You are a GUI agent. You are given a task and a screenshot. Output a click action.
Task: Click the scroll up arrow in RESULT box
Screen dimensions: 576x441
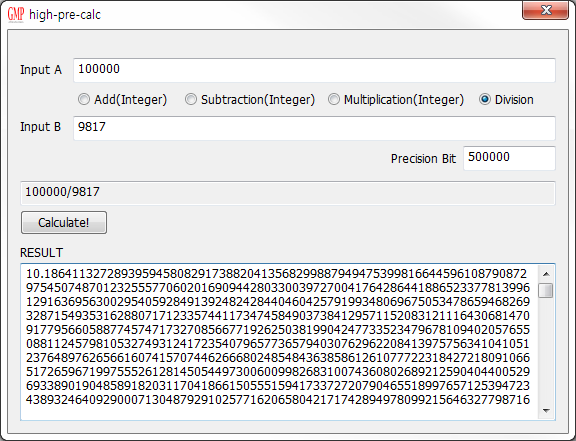pos(546,274)
